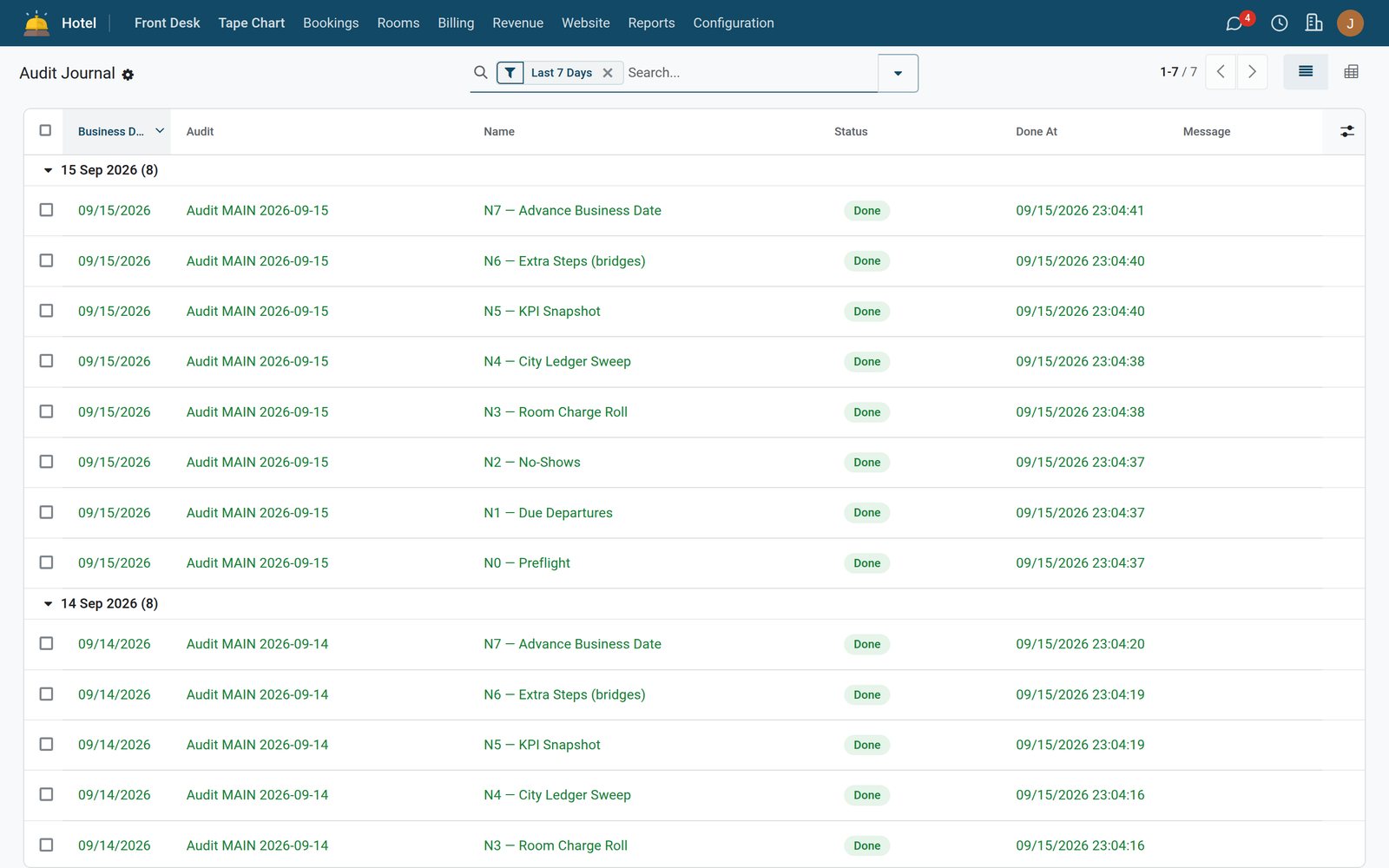
Task: Select the N0 Preflight row checkbox
Action: [x=46, y=562]
